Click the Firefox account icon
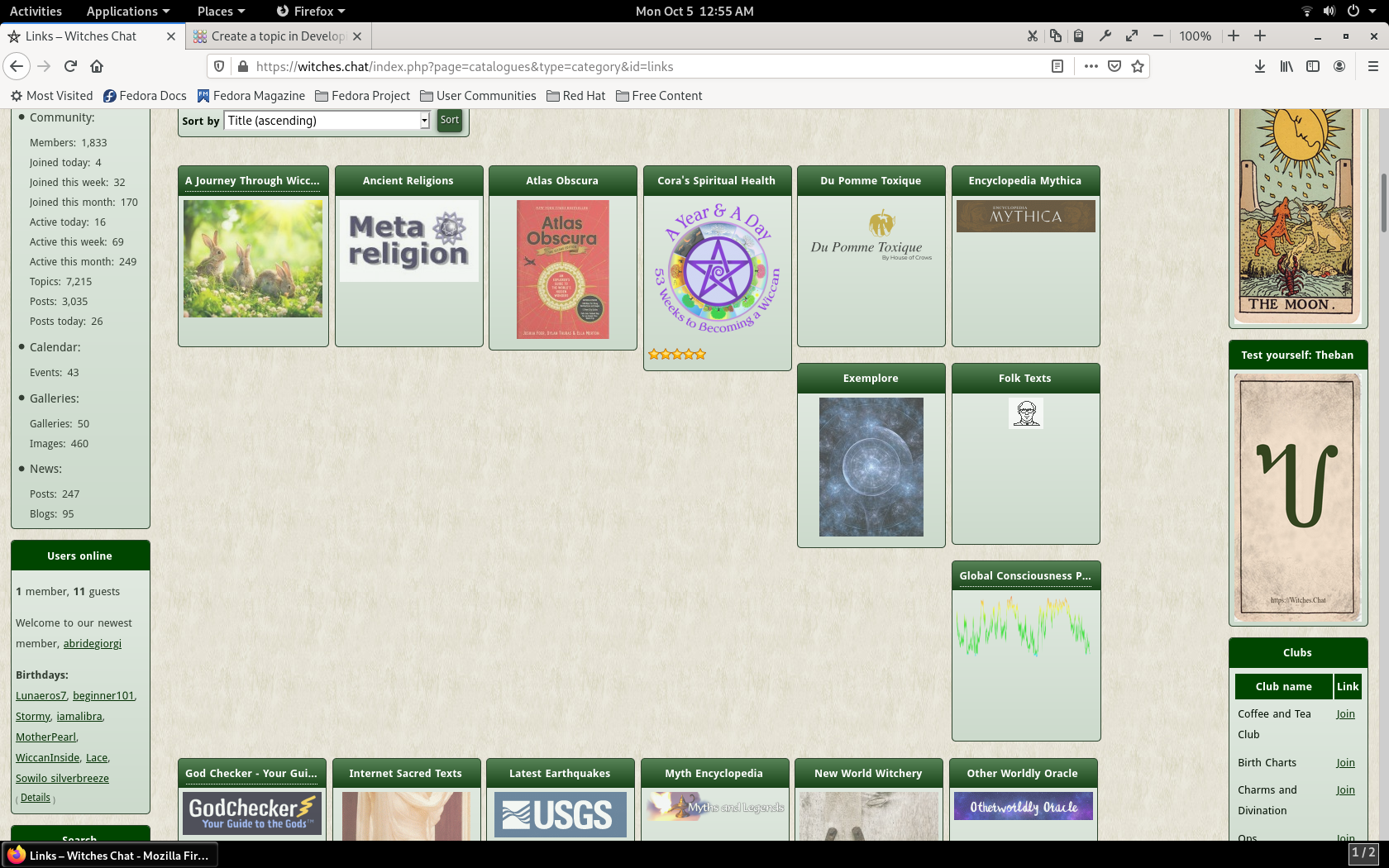Image resolution: width=1389 pixels, height=868 pixels. coord(1339,67)
